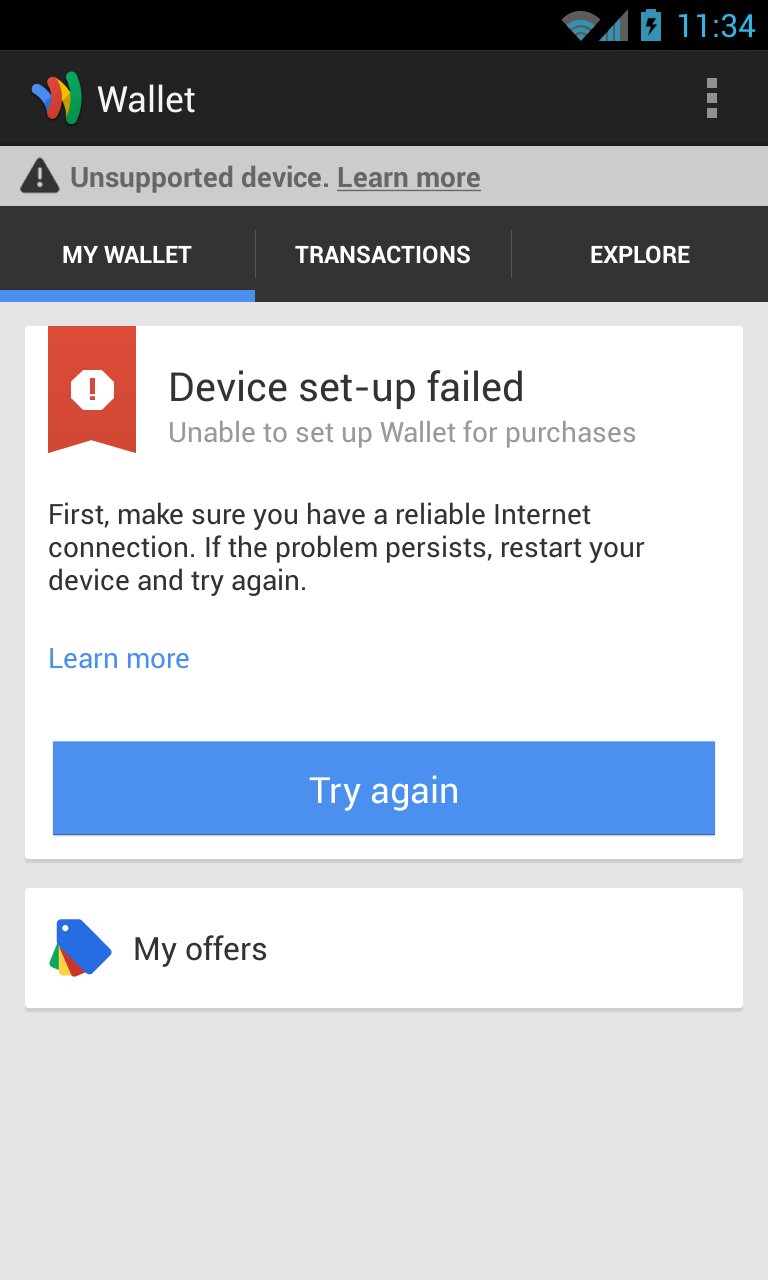768x1280 pixels.
Task: Tap the Google Wallet logo icon
Action: (56, 99)
